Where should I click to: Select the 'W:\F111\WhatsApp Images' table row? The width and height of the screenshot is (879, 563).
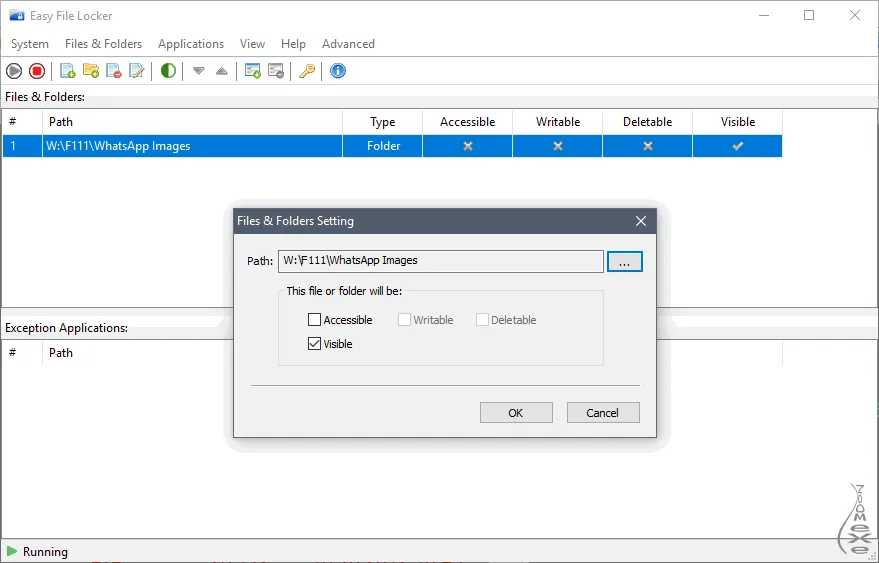pyautogui.click(x=392, y=146)
